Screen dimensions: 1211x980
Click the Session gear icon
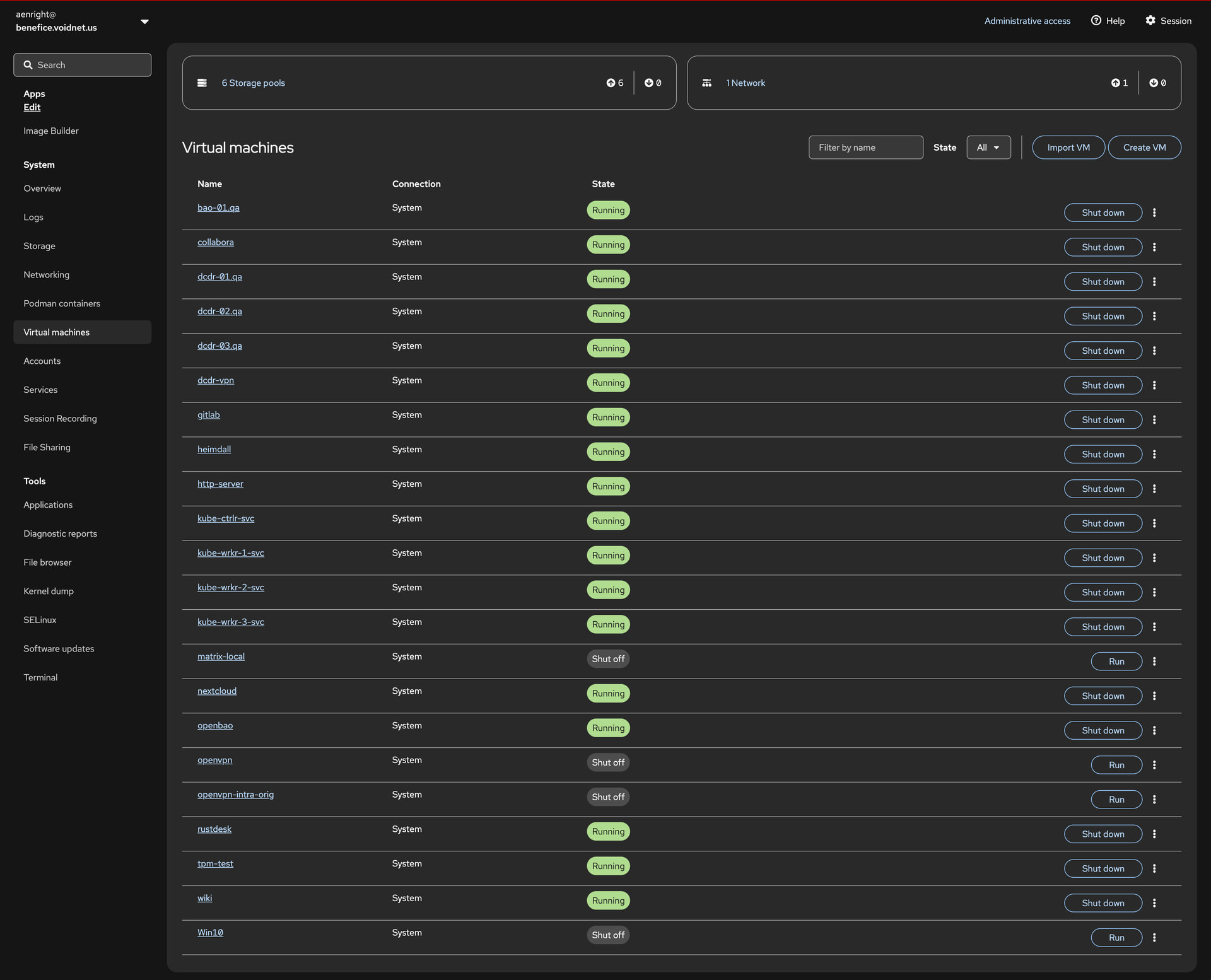click(x=1150, y=21)
